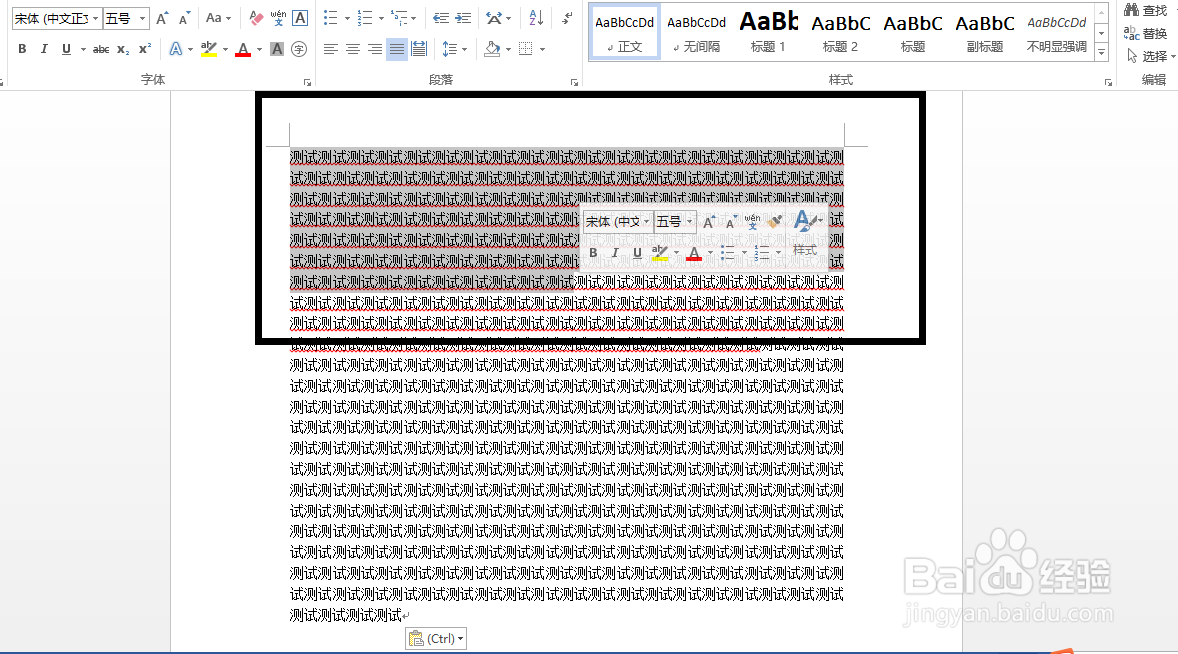Open Paragraph dialog launcher in 段落 group
The width and height of the screenshot is (1178, 654).
click(575, 83)
